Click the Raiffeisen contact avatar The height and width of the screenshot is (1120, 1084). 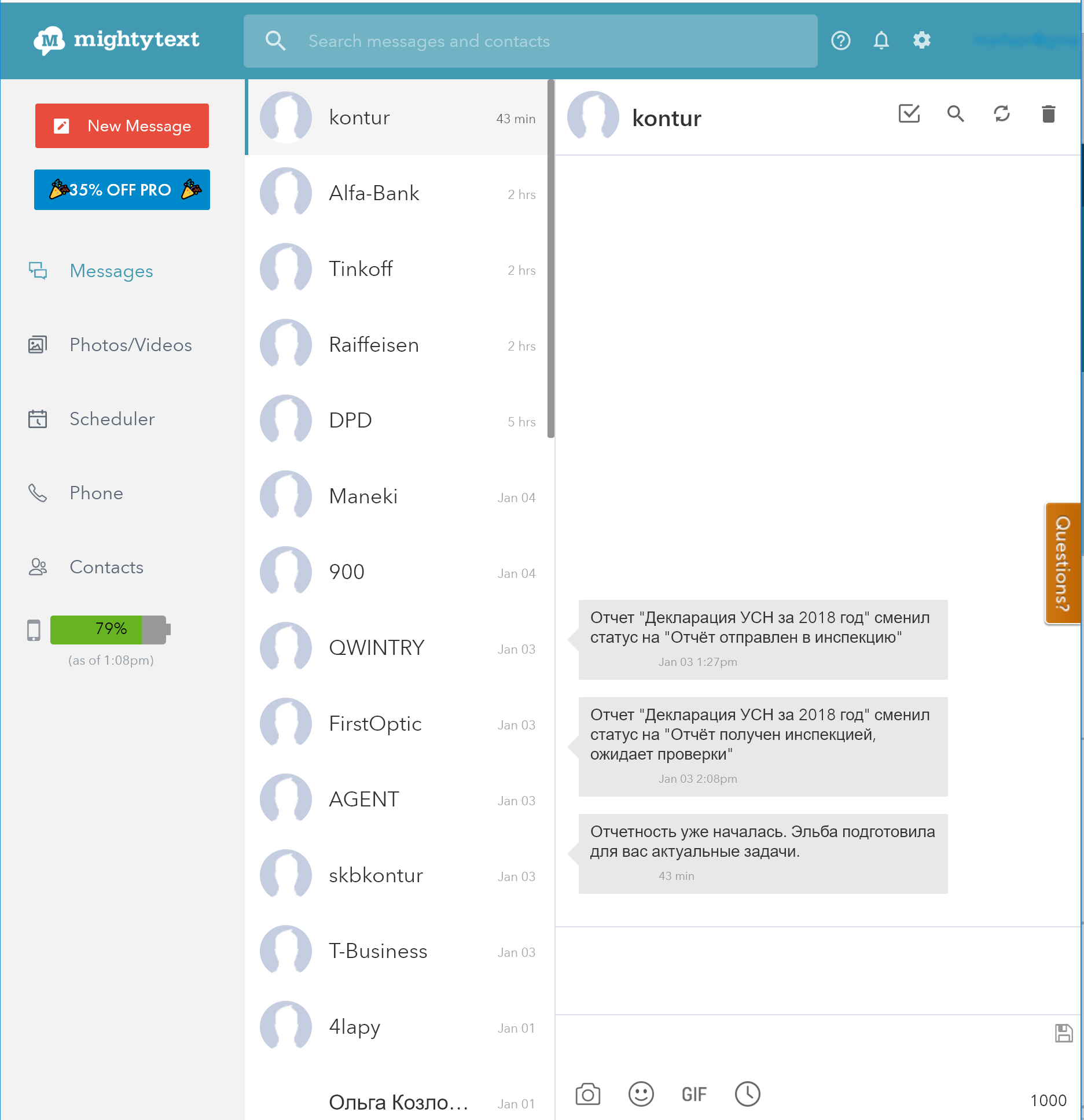[286, 345]
